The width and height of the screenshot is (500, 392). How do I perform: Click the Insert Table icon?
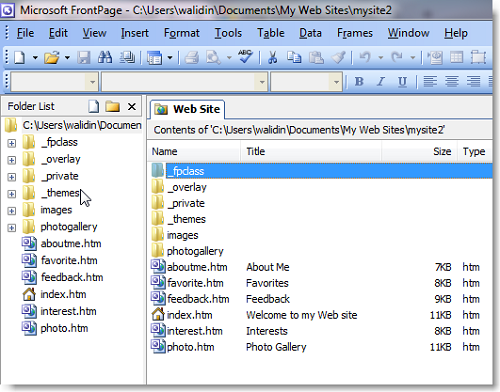coord(456,58)
